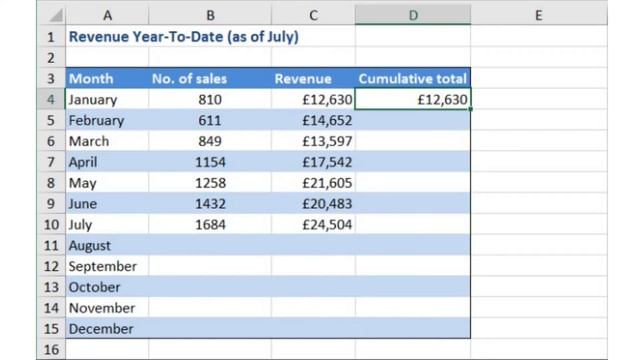Select row 15 header
640x360 pixels.
click(51, 328)
